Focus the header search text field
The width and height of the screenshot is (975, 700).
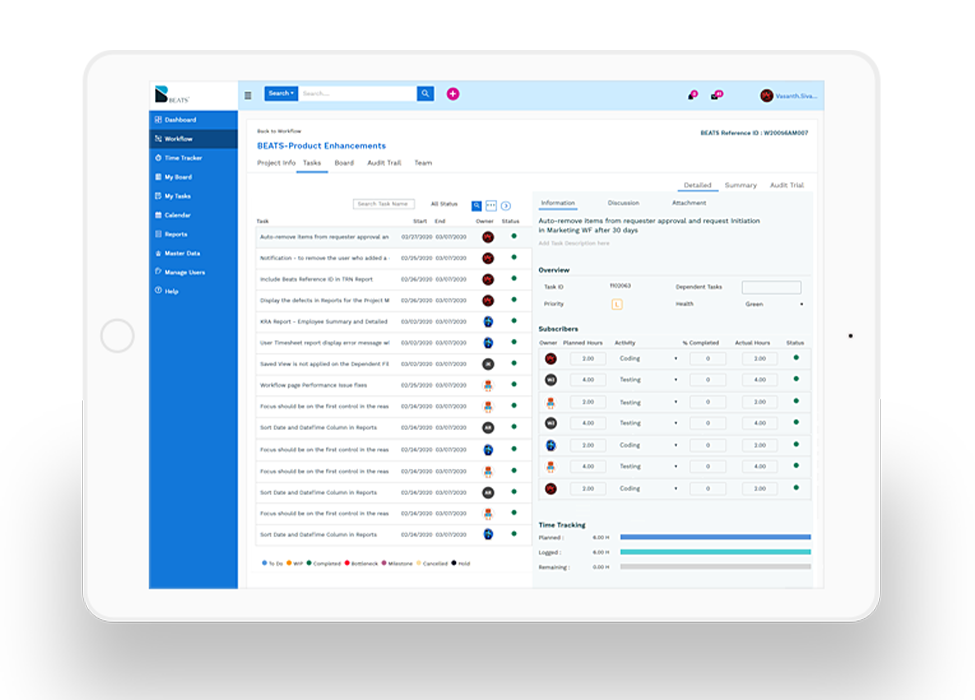[358, 94]
